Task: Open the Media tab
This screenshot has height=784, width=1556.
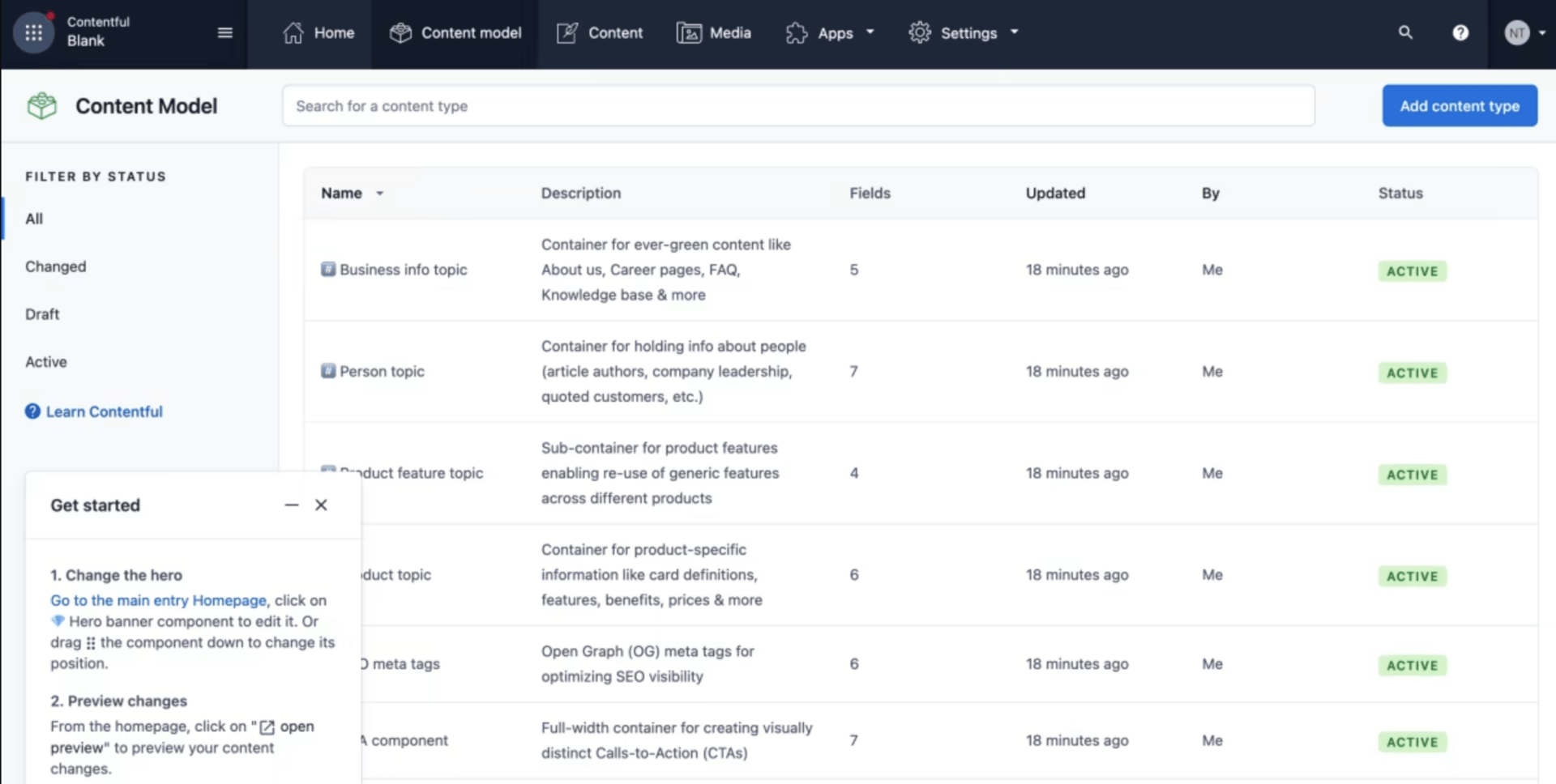Action: [x=714, y=32]
